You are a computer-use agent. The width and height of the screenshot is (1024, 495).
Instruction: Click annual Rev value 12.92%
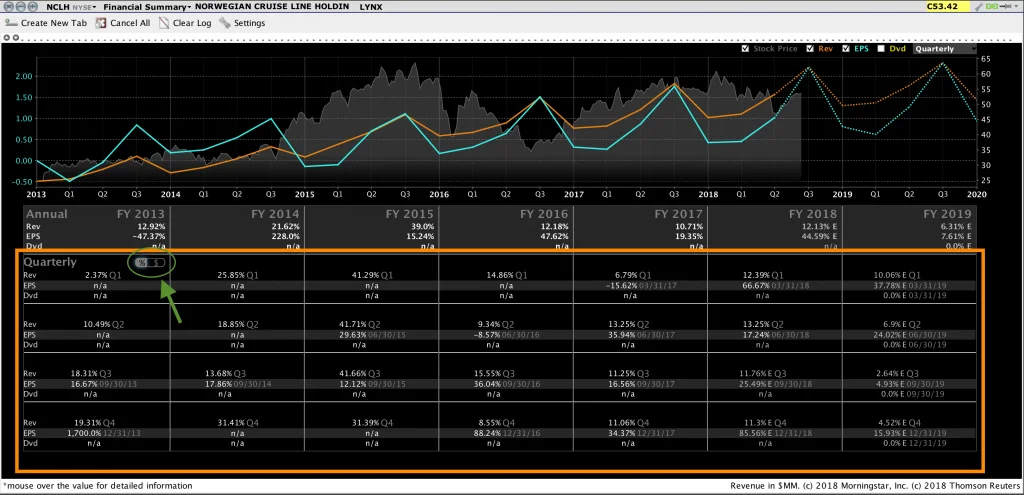[x=152, y=225]
